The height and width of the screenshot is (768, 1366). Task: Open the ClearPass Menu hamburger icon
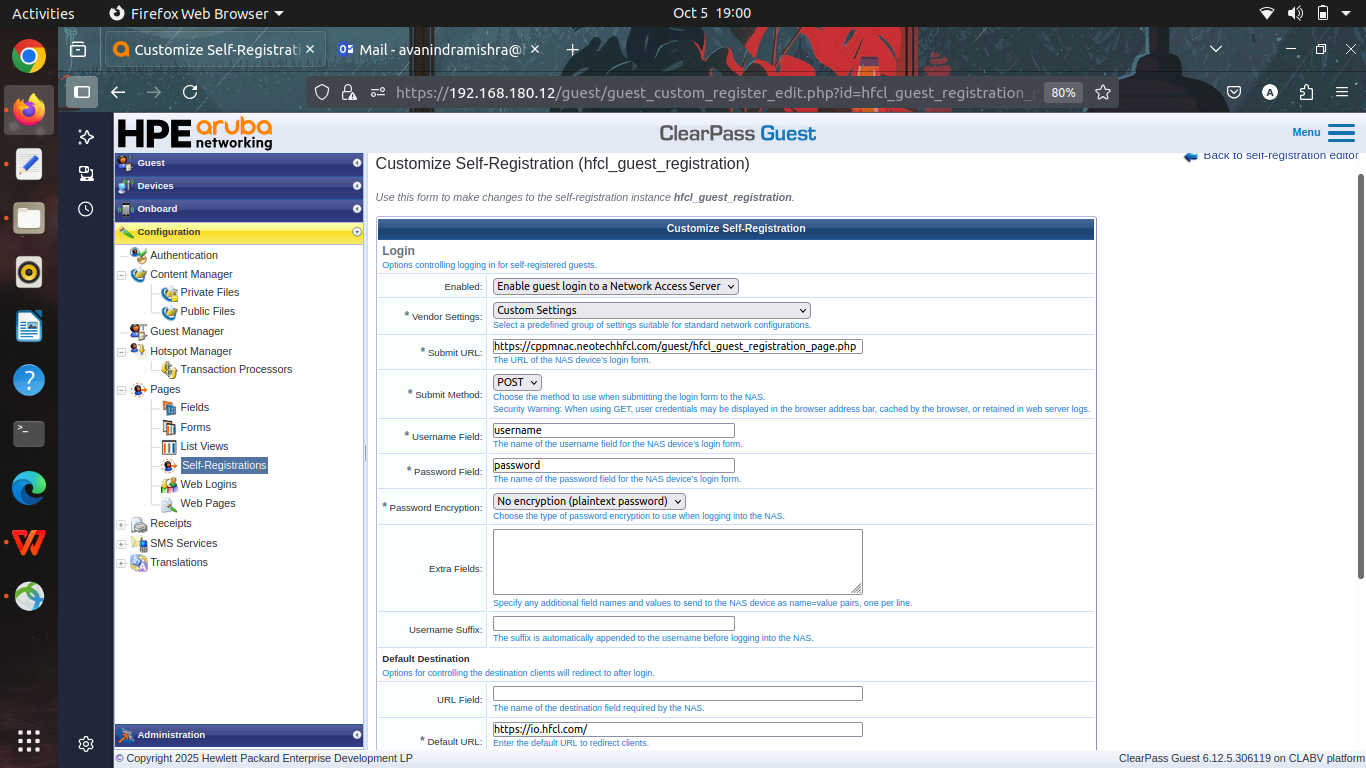[x=1341, y=133]
